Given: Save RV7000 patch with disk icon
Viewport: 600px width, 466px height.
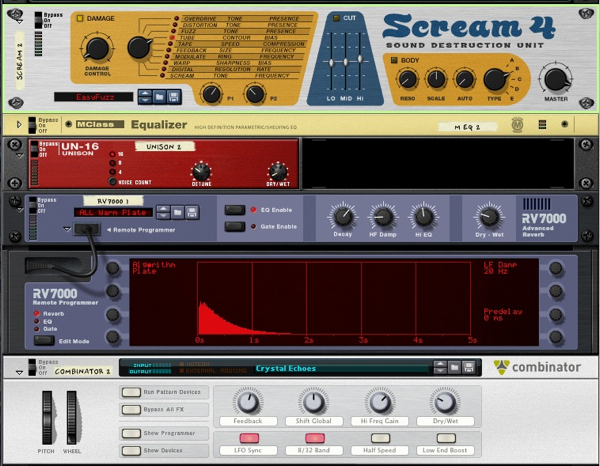Looking at the screenshot, I should (192, 212).
